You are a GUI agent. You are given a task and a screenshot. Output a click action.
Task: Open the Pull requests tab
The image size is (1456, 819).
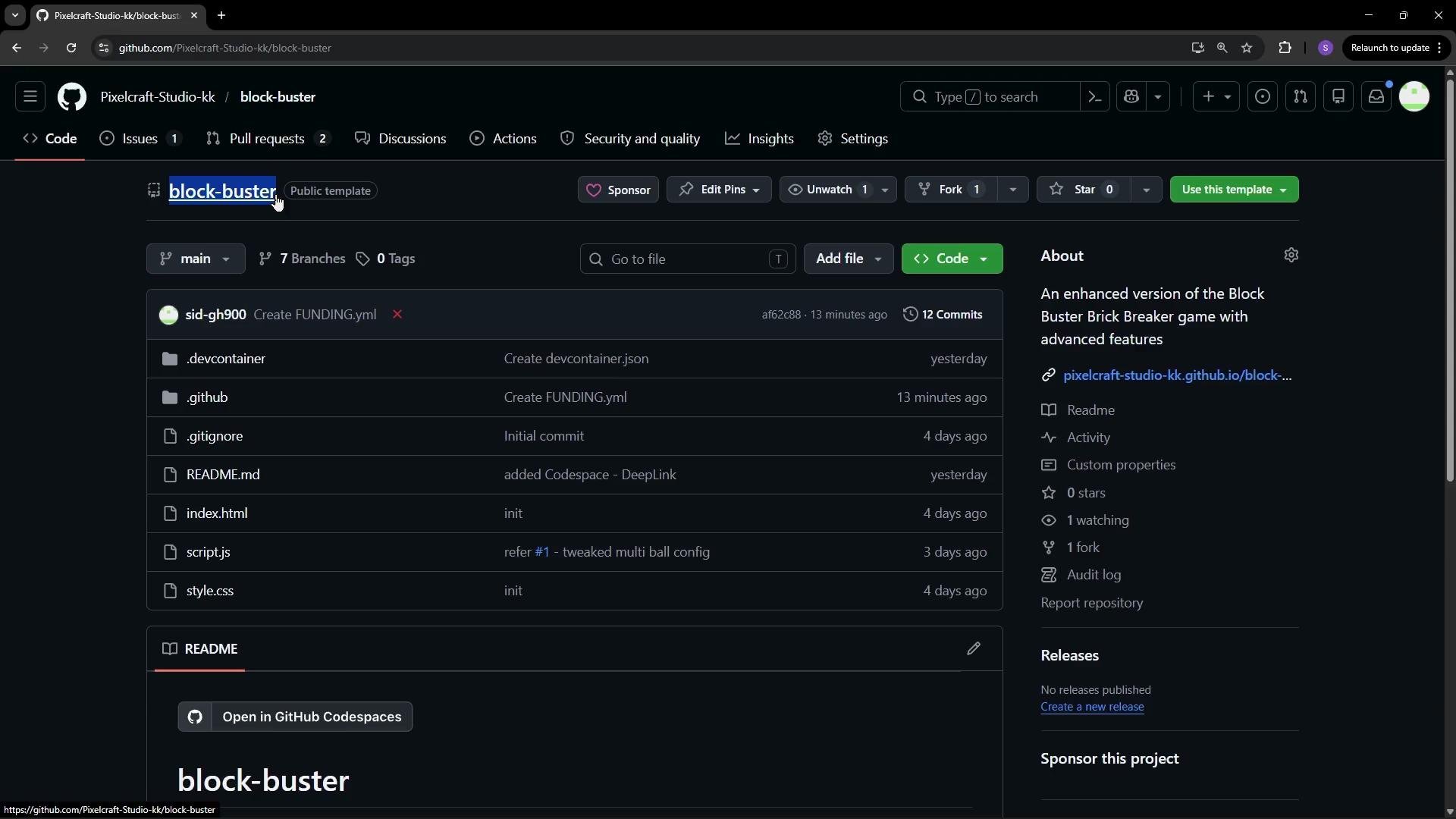268,139
